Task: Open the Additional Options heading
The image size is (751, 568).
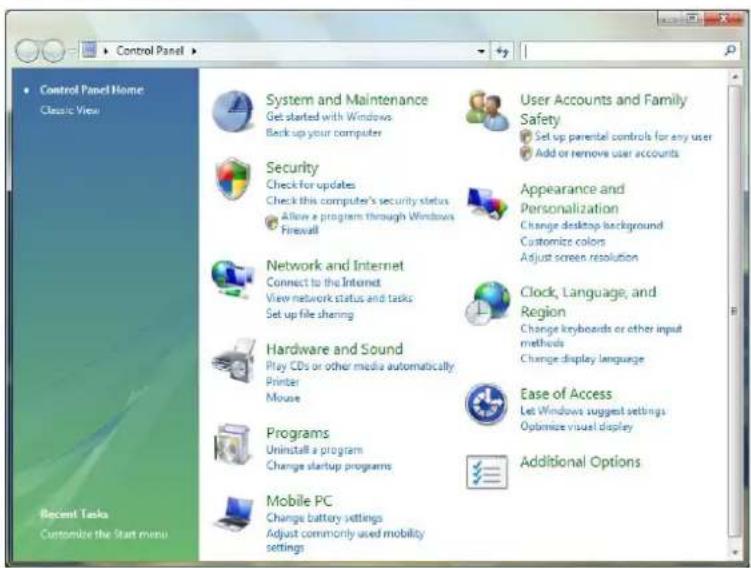Action: pos(580,462)
